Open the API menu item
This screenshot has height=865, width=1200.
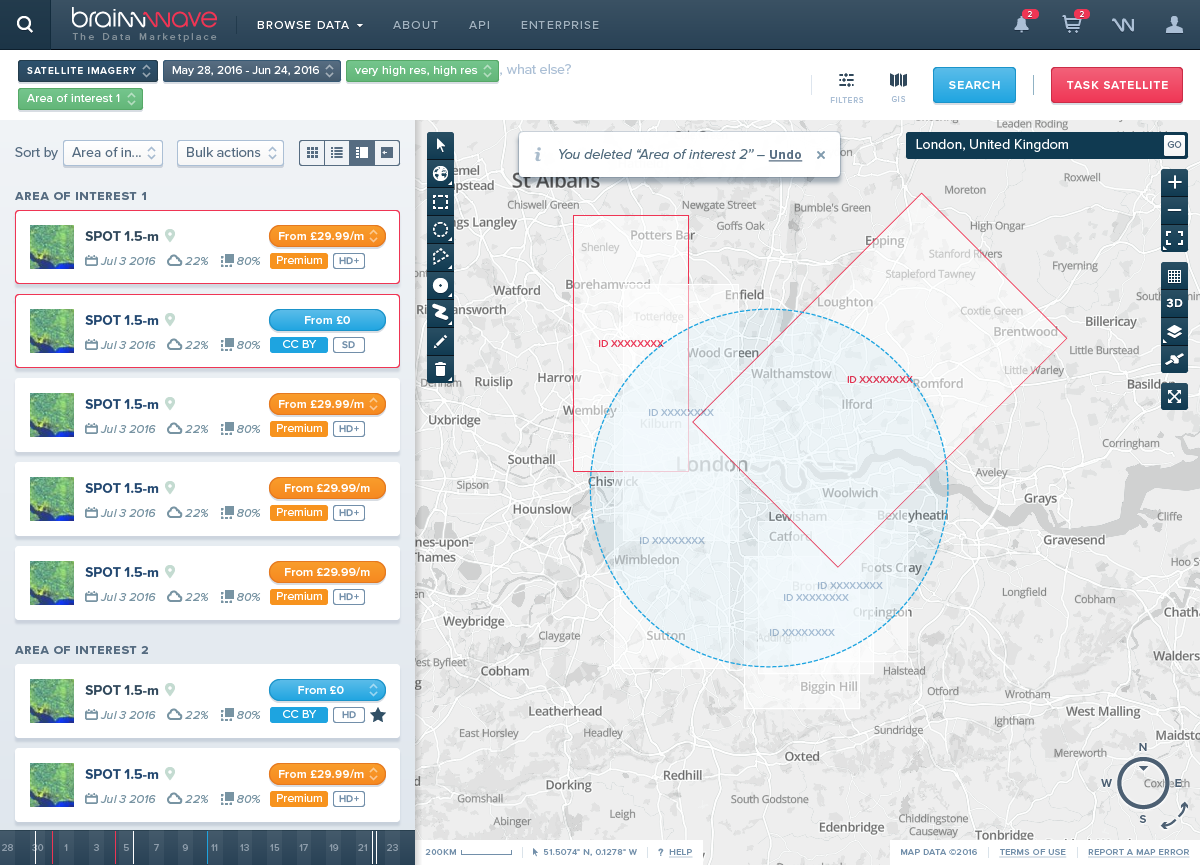tap(480, 25)
